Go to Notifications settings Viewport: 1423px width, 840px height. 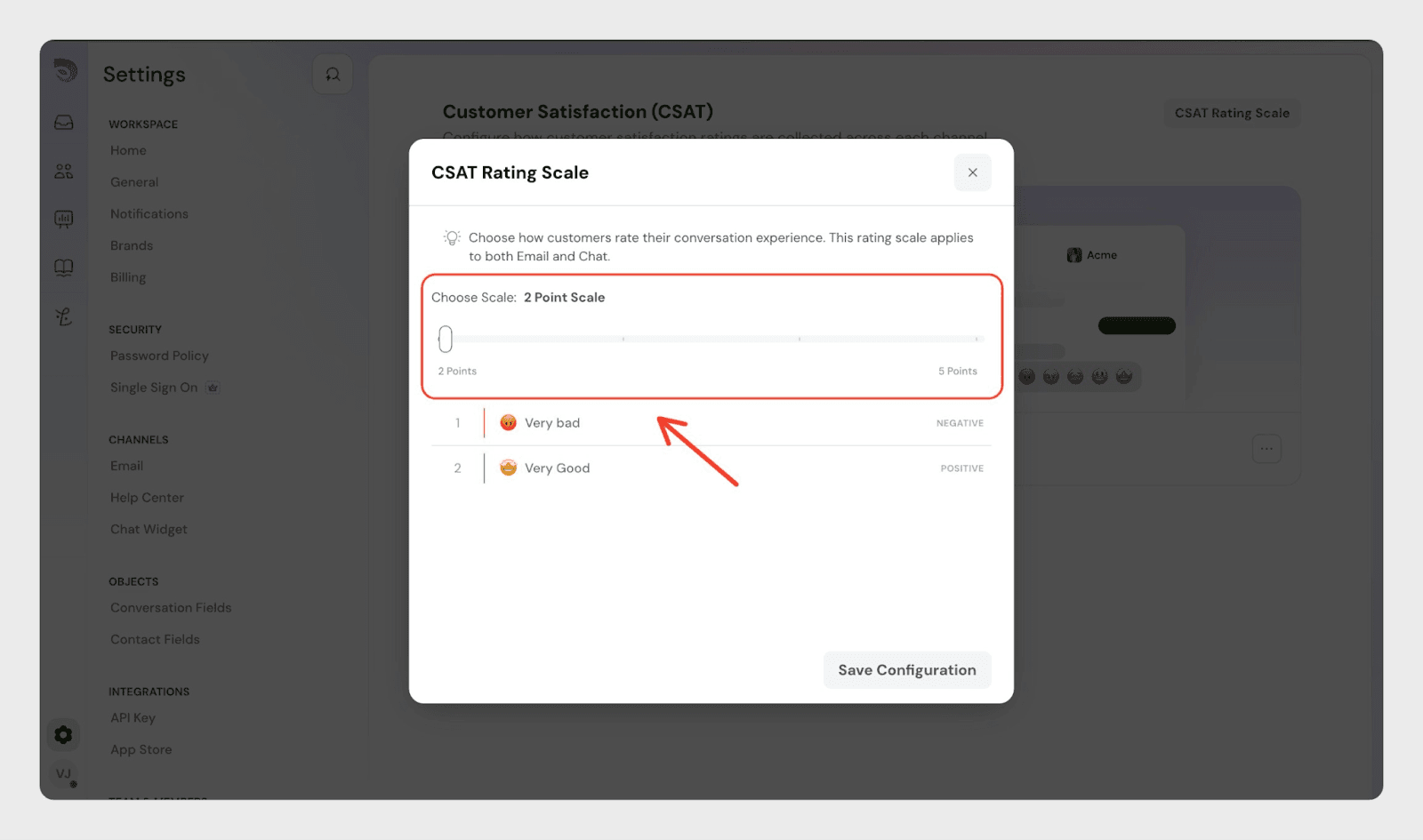coord(149,214)
